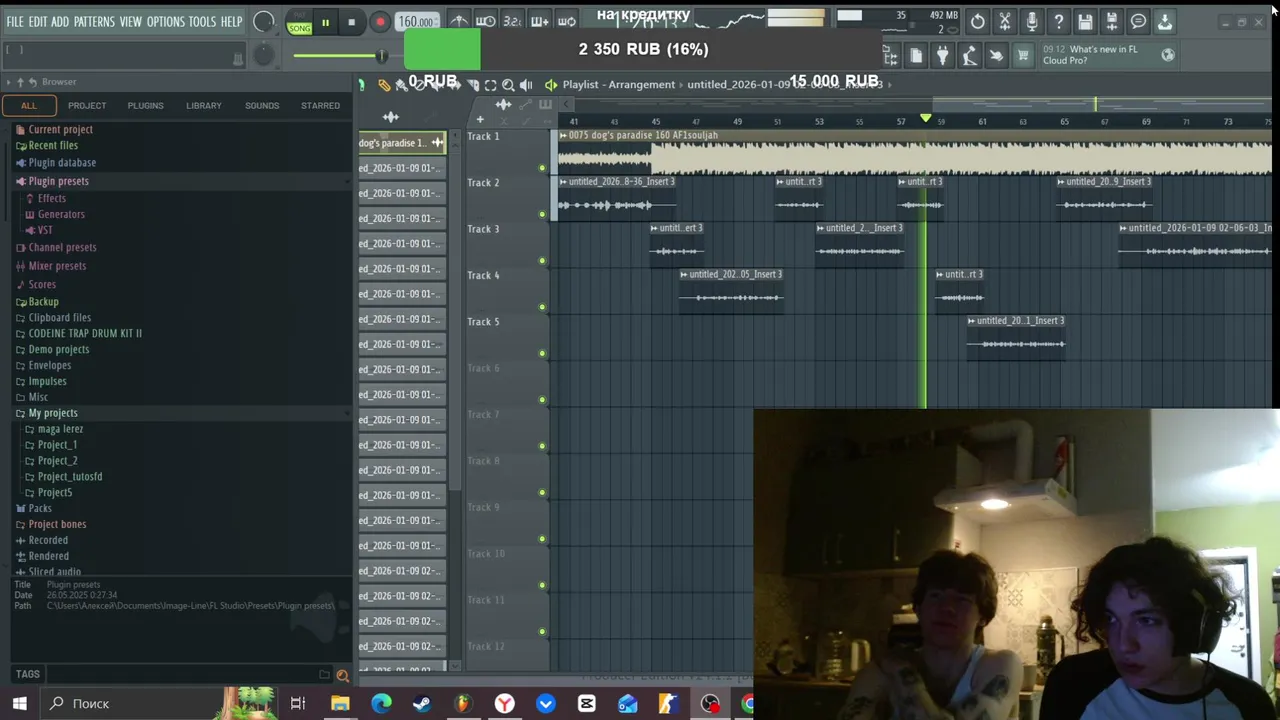This screenshot has width=1280, height=720.
Task: Open the Project_tutosfd folder
Action: pyautogui.click(x=70, y=476)
